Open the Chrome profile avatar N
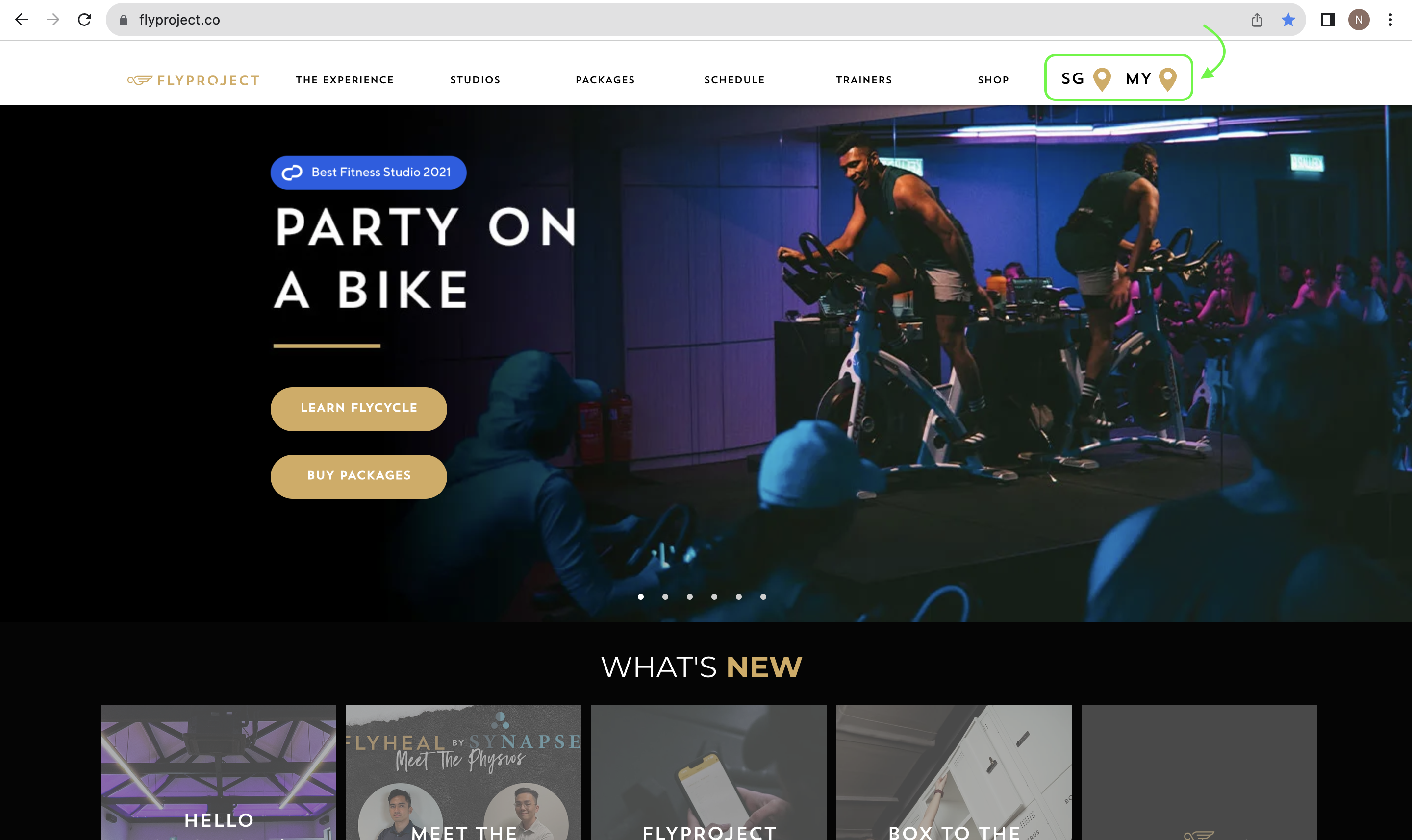The image size is (1412, 840). [1359, 20]
